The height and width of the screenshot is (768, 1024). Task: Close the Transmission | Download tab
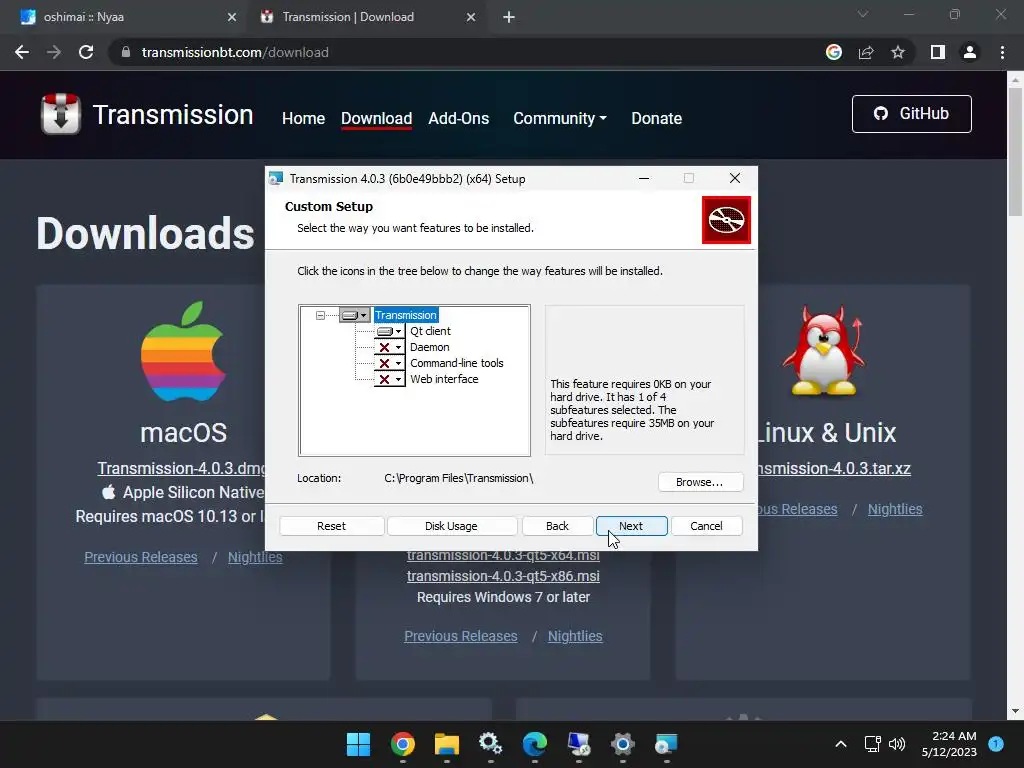[x=471, y=18]
